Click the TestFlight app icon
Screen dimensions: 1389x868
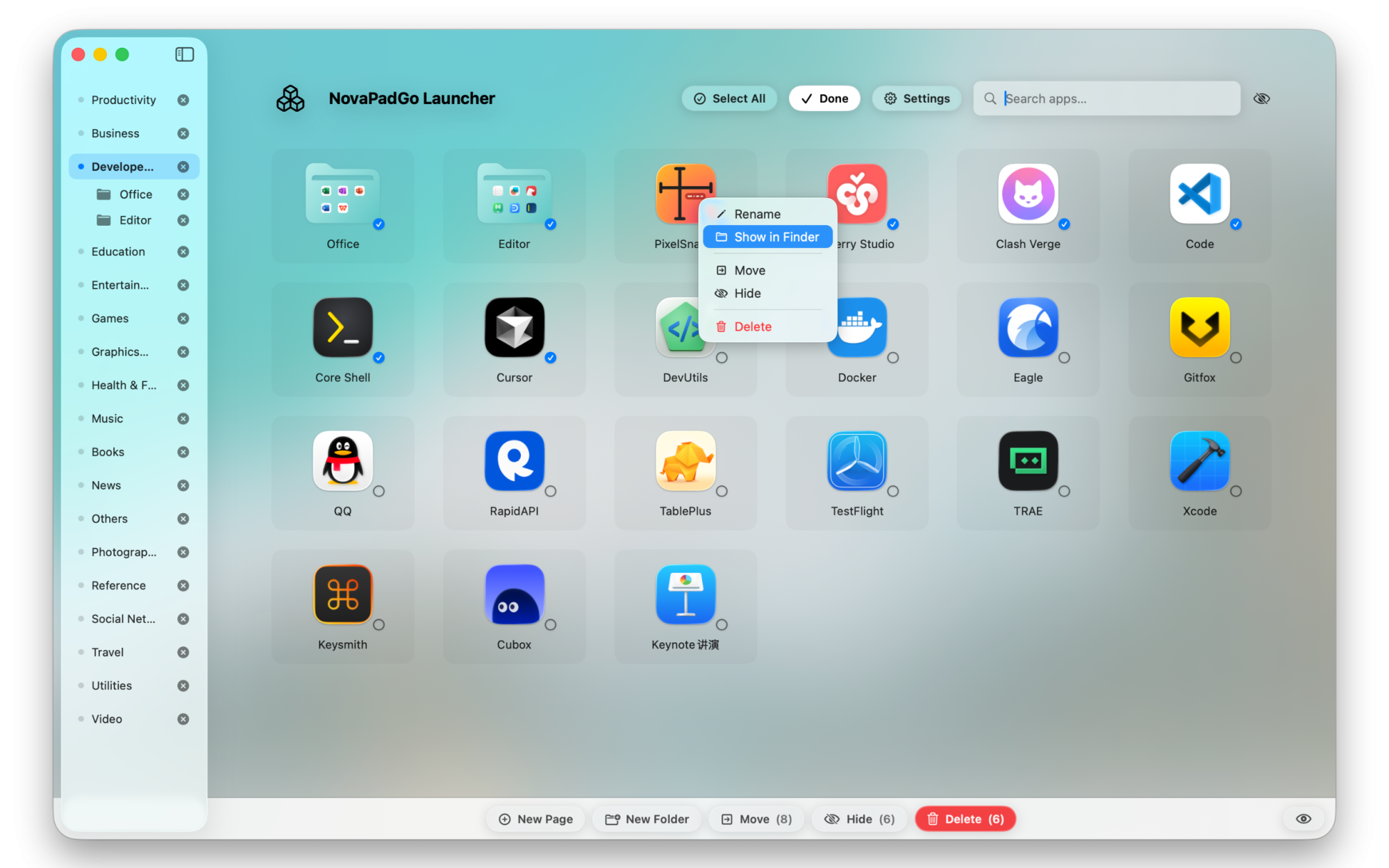pyautogui.click(x=856, y=461)
